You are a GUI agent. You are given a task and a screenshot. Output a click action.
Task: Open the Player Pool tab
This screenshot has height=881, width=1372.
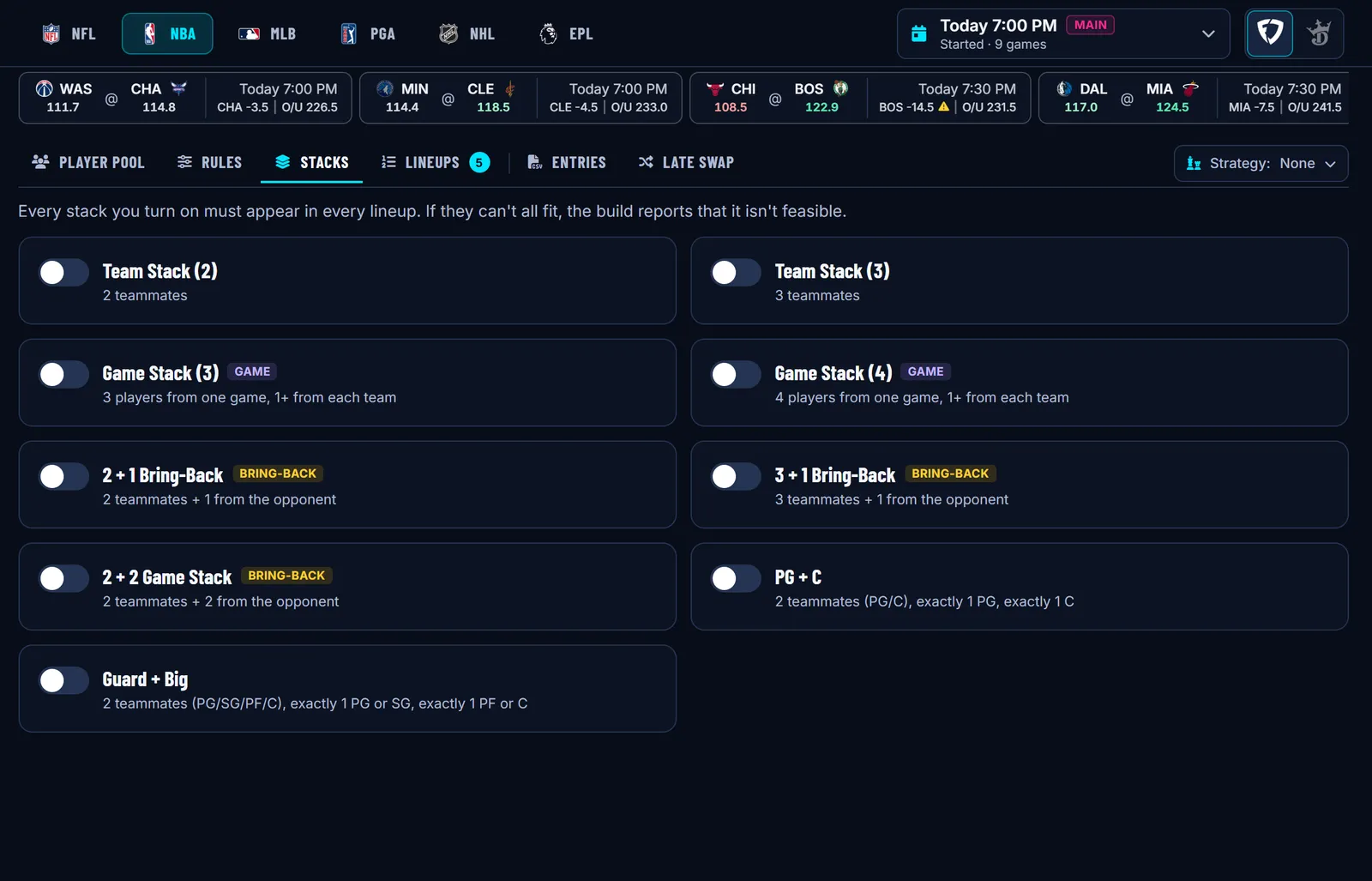(88, 162)
